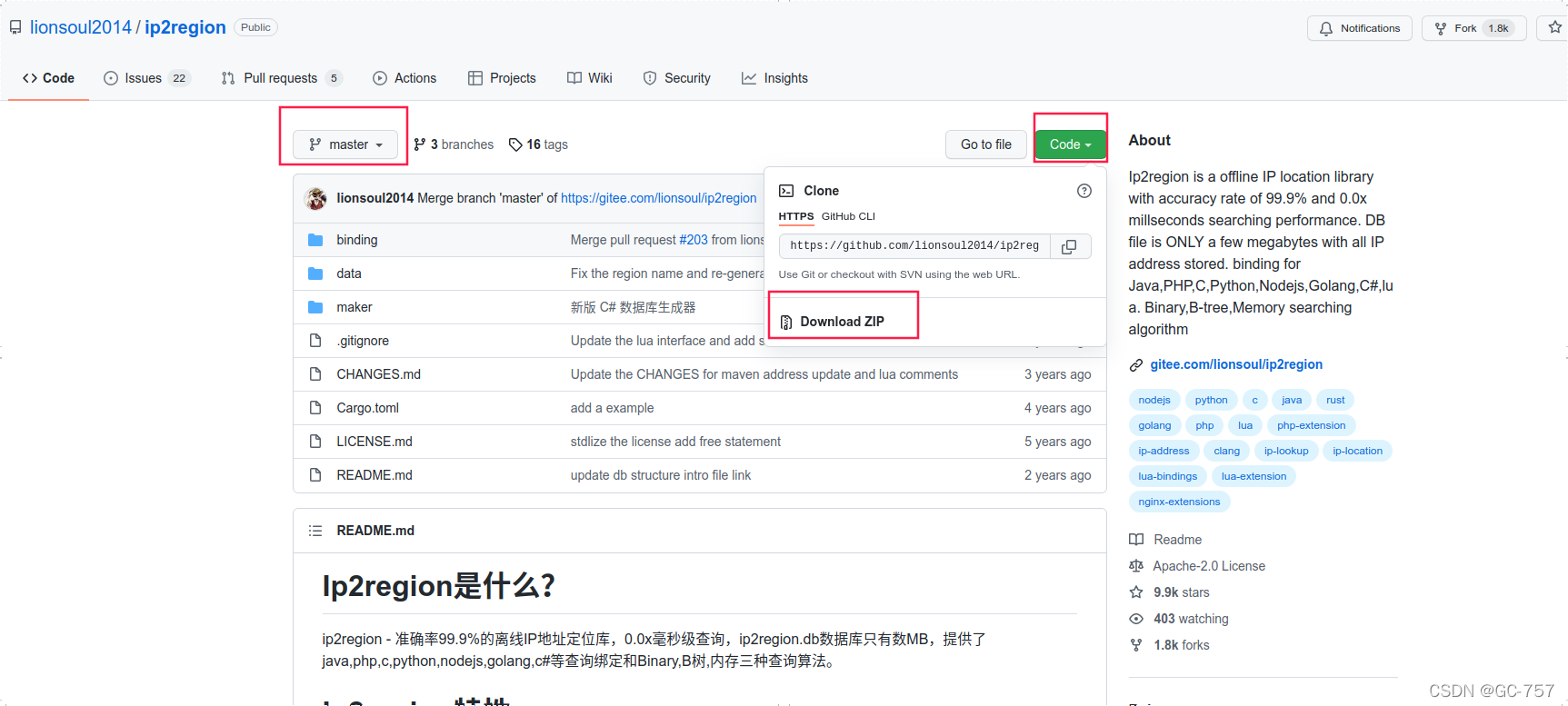The height and width of the screenshot is (706, 1568).
Task: Select the nodejs topic tag
Action: [1154, 400]
